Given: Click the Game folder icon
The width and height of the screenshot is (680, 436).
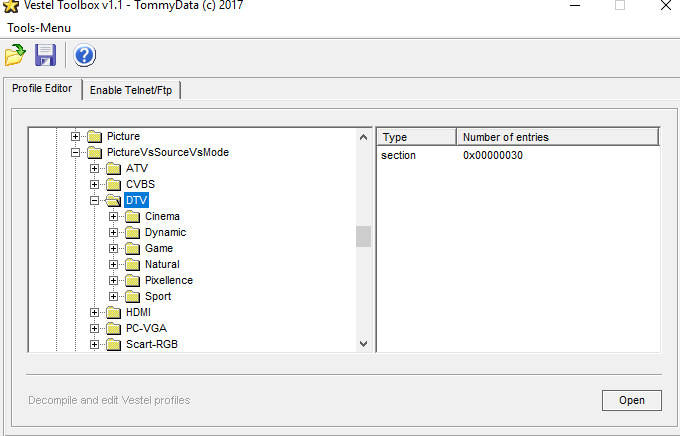Looking at the screenshot, I should pyautogui.click(x=132, y=249).
